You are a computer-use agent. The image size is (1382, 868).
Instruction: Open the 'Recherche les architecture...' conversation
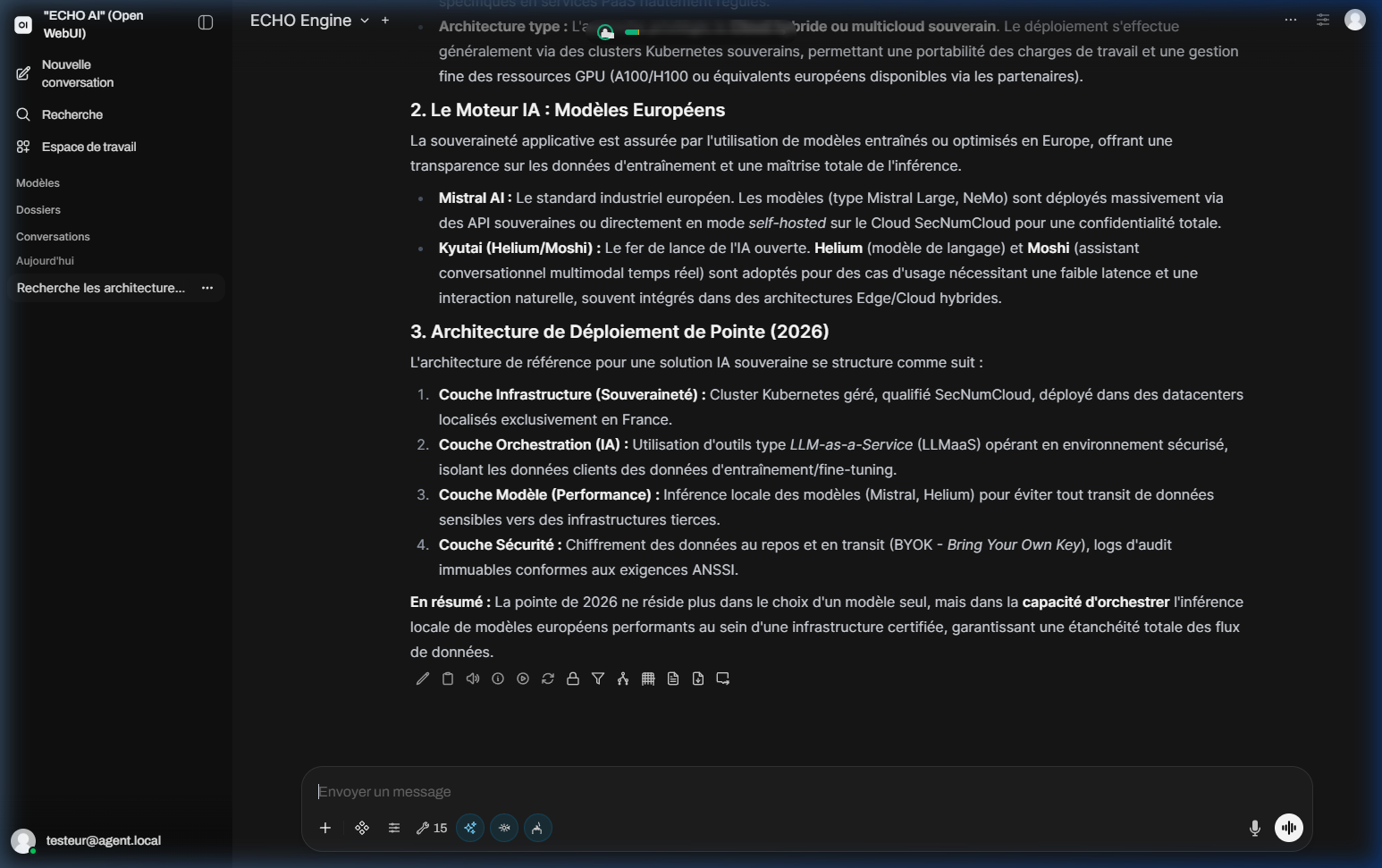pos(101,288)
